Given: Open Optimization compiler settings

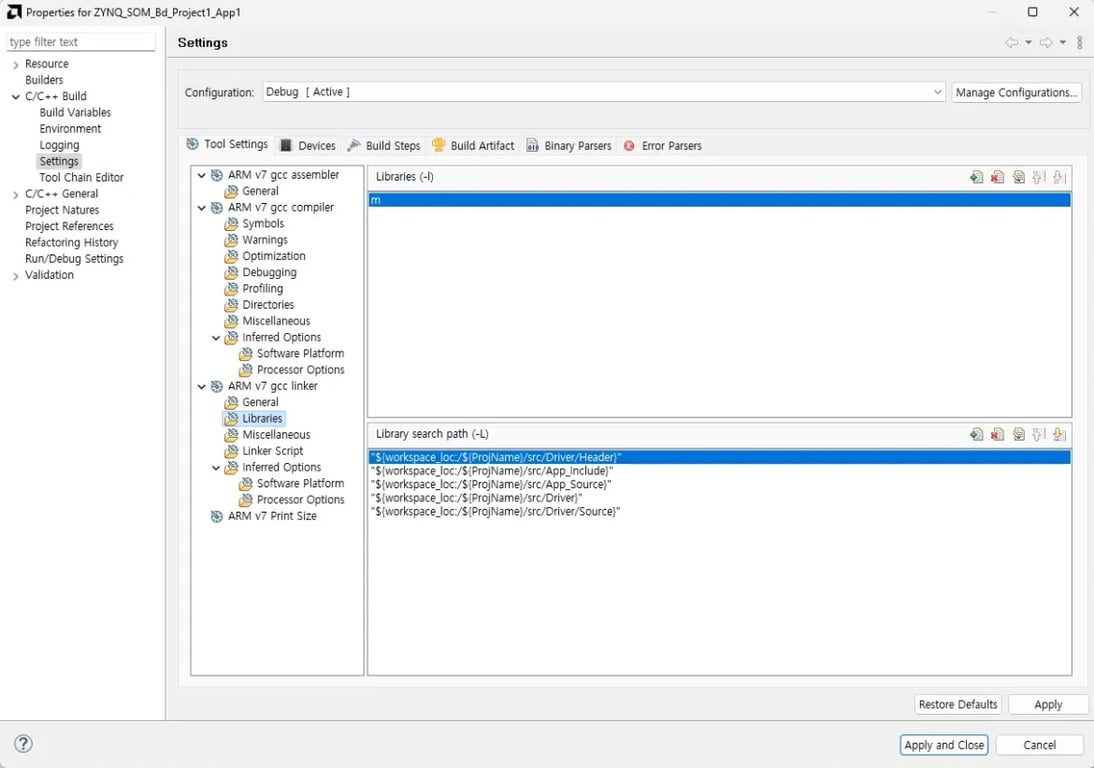Looking at the screenshot, I should click(x=274, y=256).
